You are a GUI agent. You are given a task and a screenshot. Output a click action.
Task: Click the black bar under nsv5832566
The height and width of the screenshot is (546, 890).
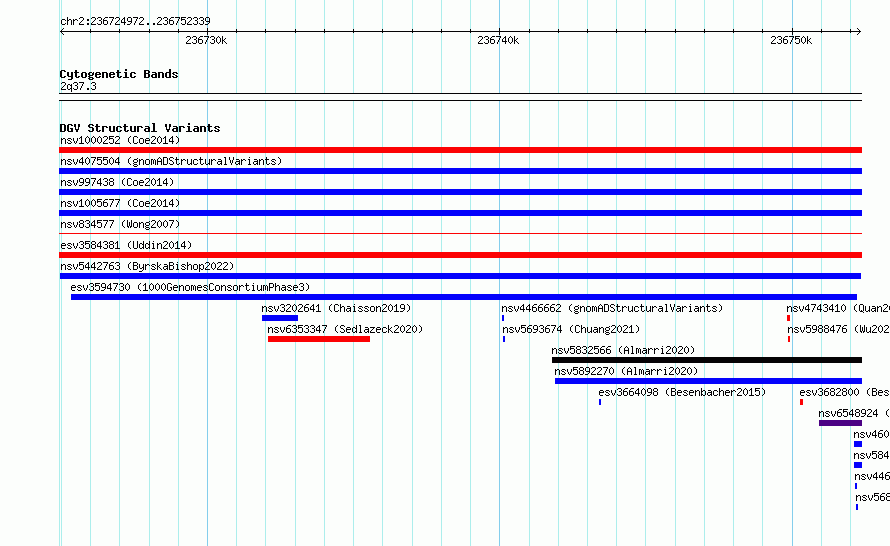[707, 360]
